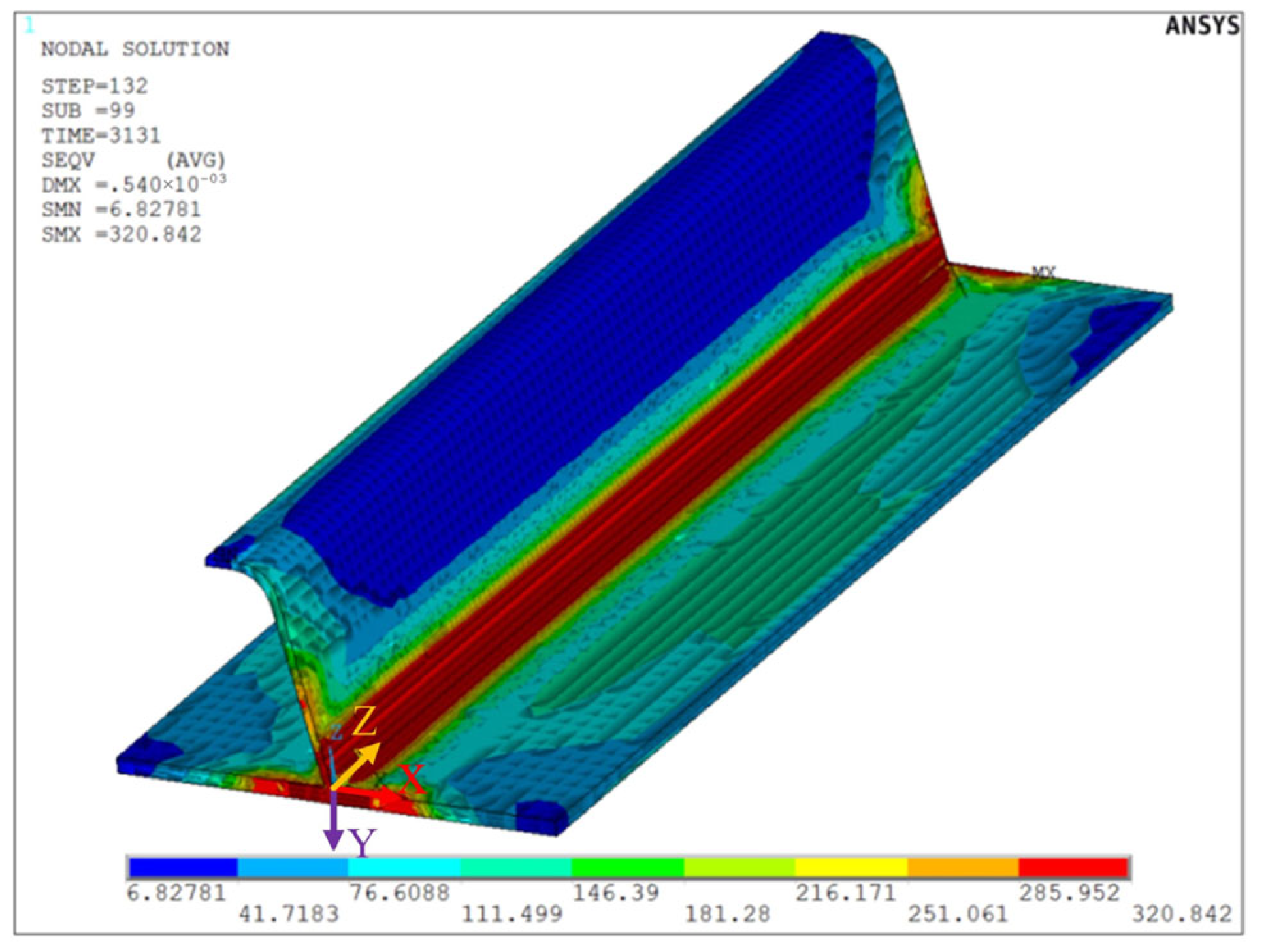Click legend value 41.7183
1266x952 pixels.
click(x=289, y=914)
